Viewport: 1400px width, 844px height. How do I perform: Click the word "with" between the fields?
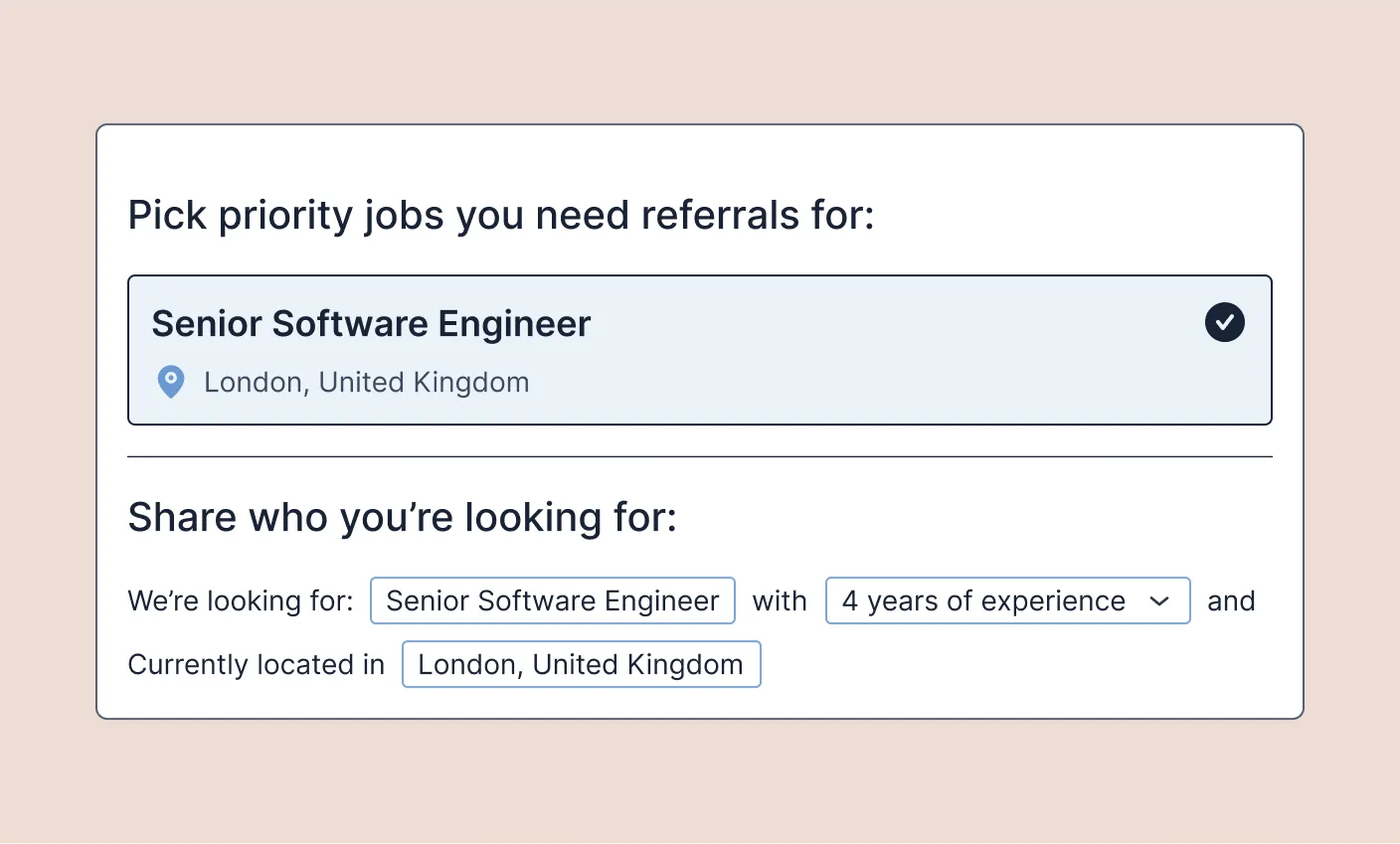coord(780,601)
